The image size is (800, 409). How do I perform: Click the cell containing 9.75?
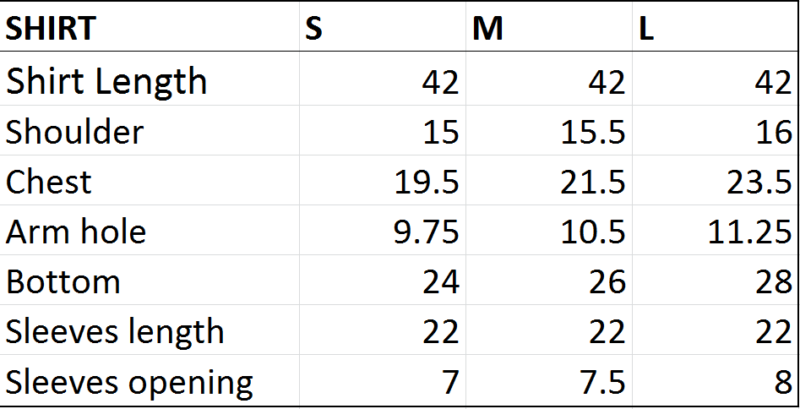click(383, 231)
